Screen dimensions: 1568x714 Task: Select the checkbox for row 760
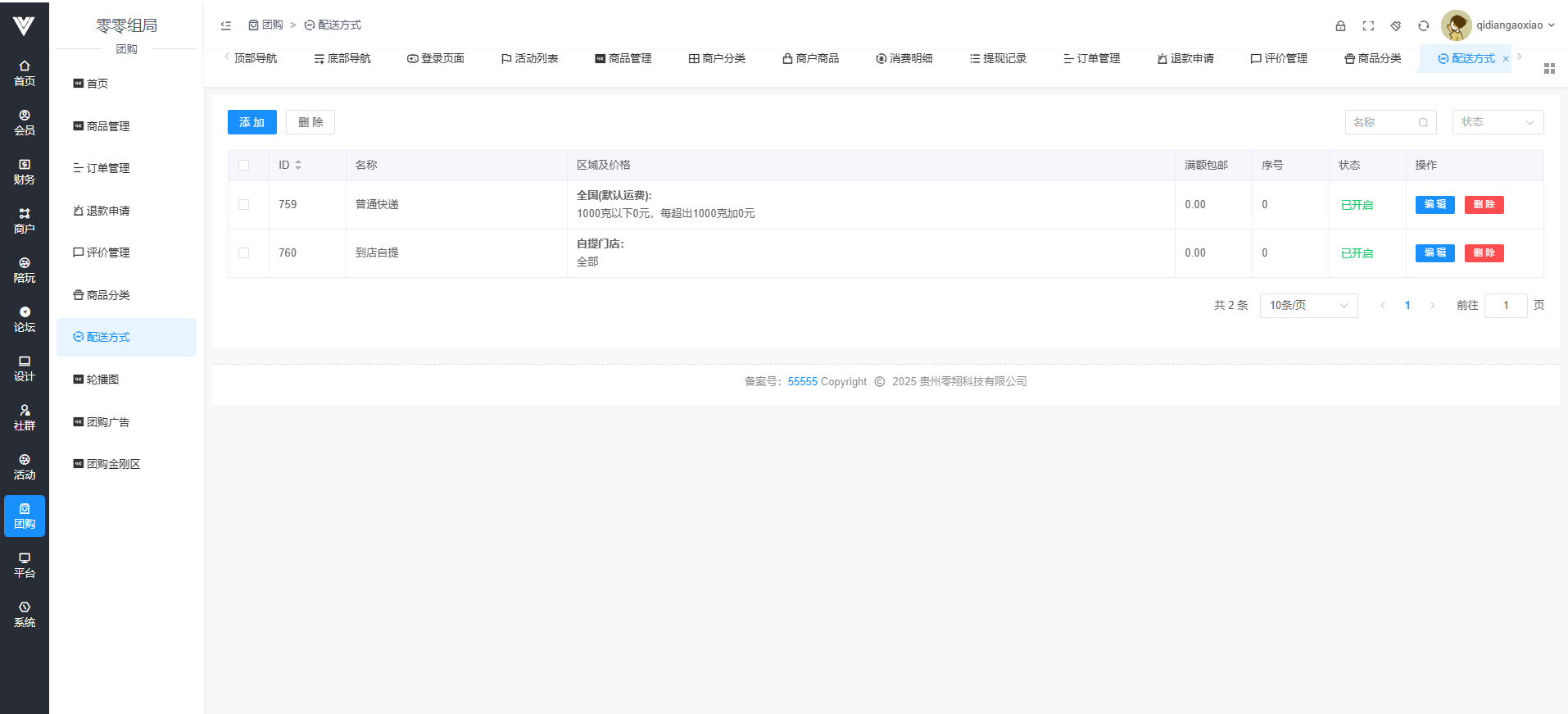(243, 253)
